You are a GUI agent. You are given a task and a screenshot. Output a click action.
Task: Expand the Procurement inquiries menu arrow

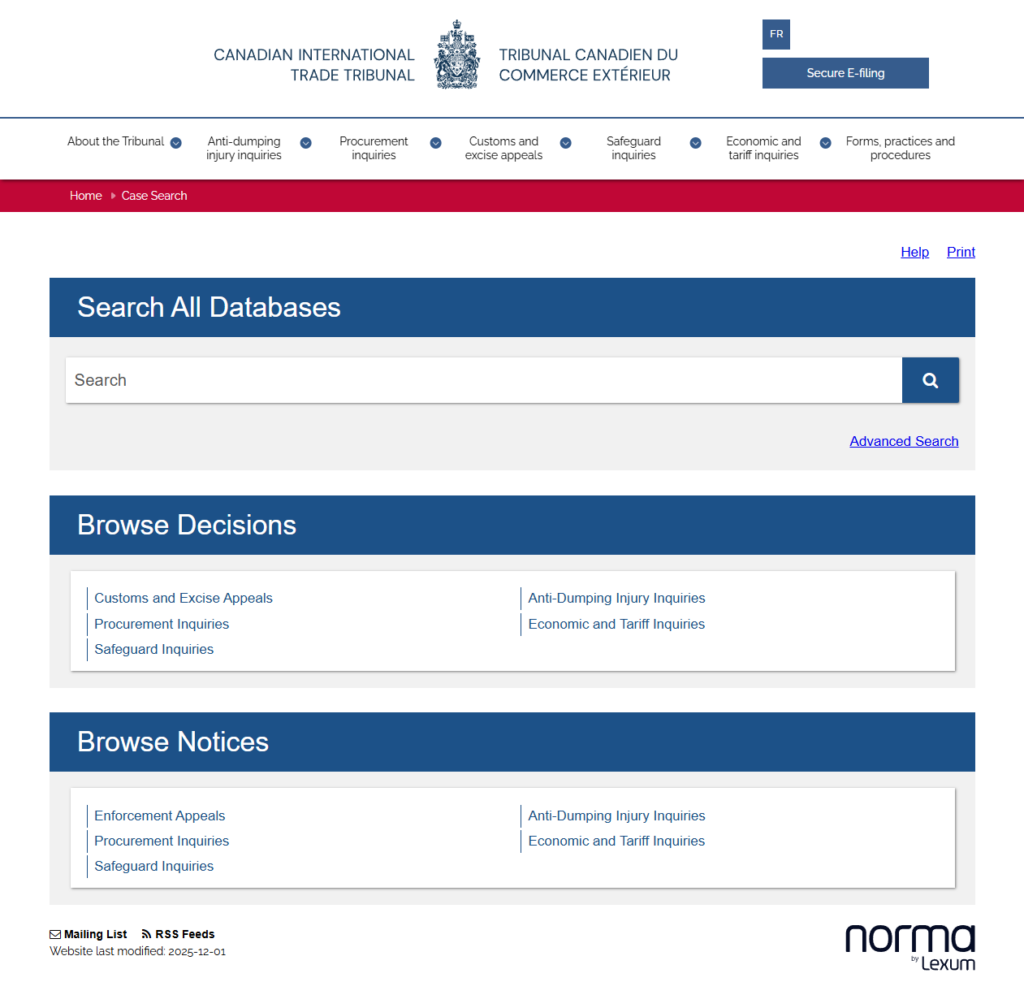click(436, 143)
